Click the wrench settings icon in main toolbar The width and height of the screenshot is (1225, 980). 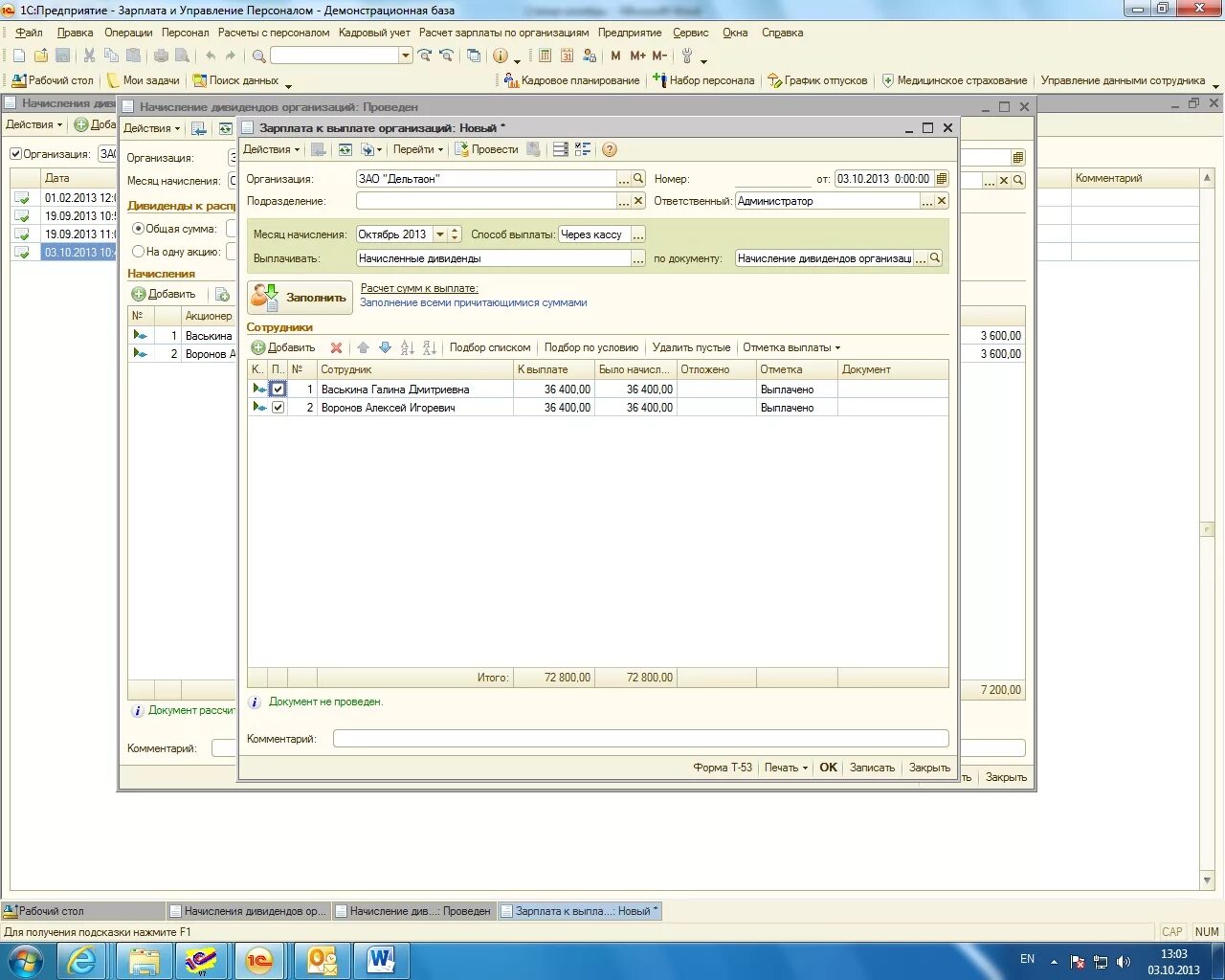(687, 56)
